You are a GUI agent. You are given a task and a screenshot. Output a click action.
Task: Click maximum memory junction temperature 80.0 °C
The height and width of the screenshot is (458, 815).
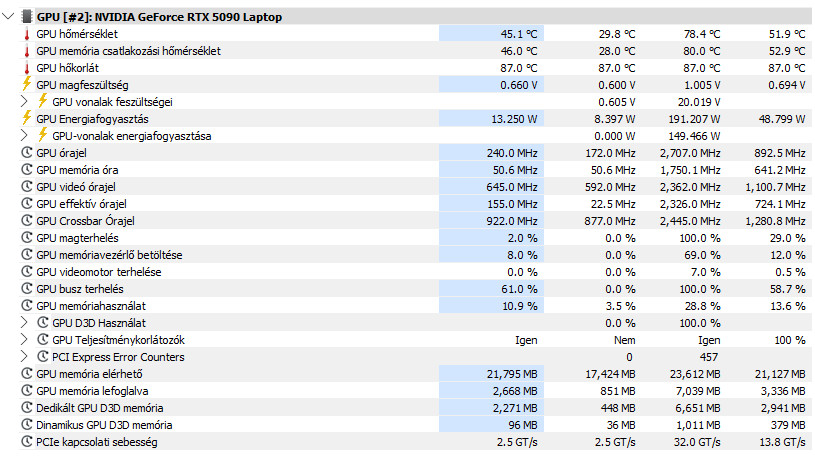pos(702,51)
